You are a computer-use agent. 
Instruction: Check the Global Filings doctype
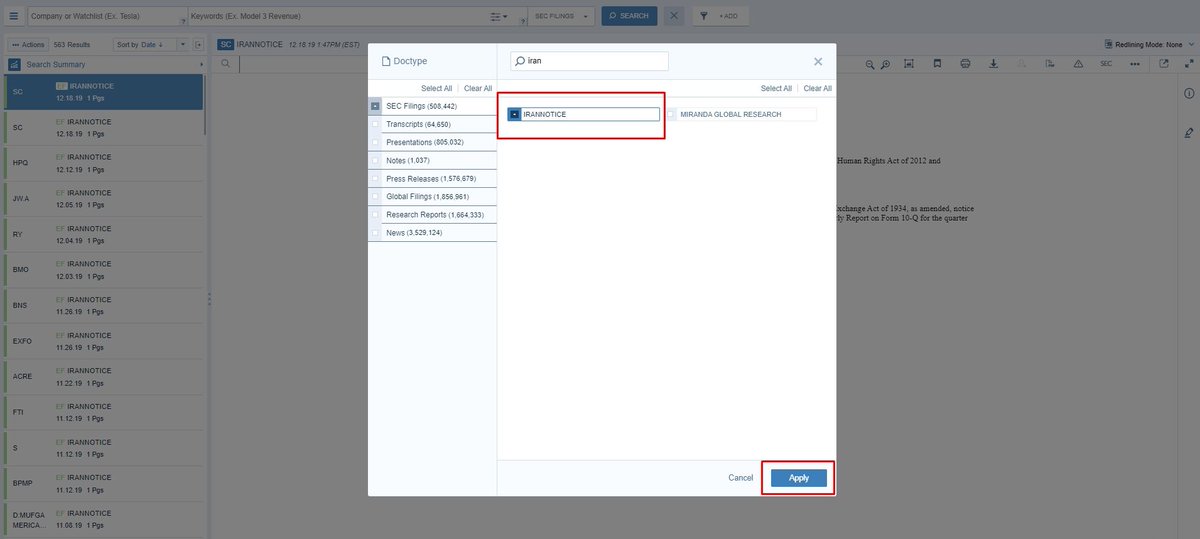pyautogui.click(x=375, y=196)
